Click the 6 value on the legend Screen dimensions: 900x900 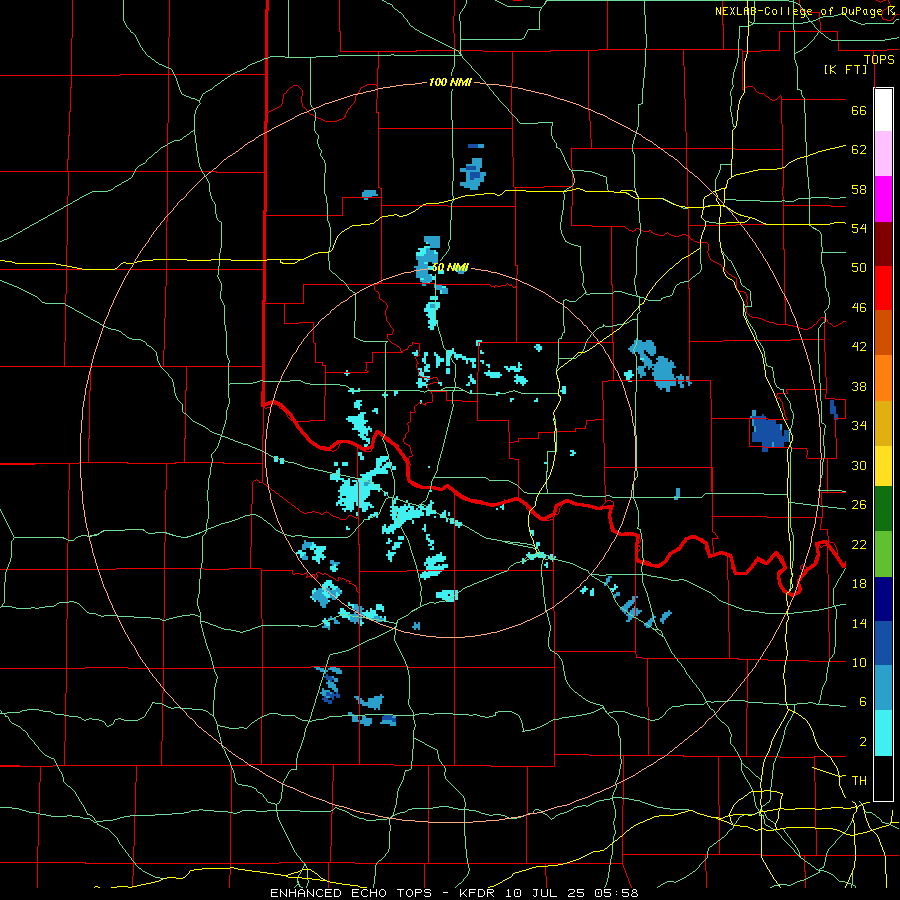[x=863, y=702]
